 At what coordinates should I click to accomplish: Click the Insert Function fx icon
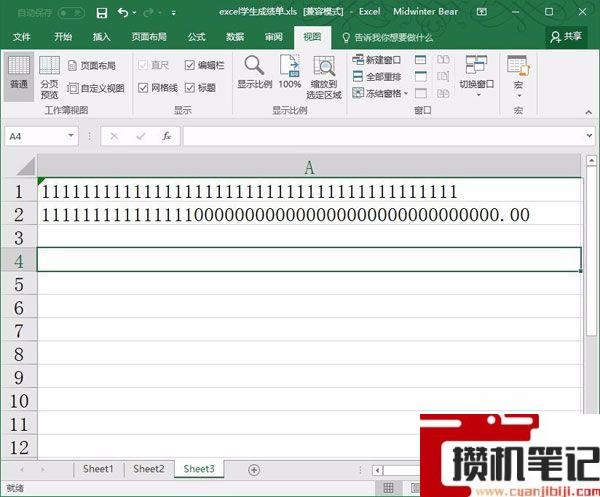(x=166, y=136)
